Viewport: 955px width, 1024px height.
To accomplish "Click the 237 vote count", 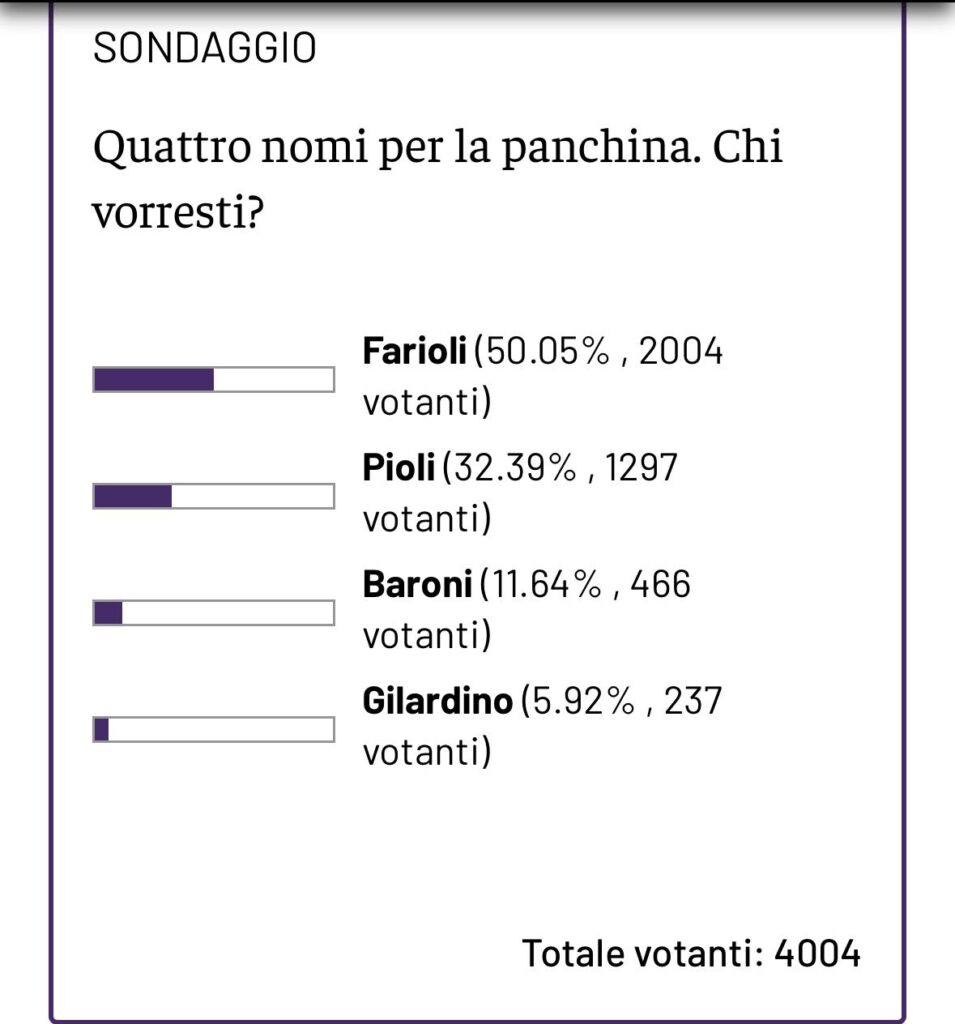I will [692, 701].
